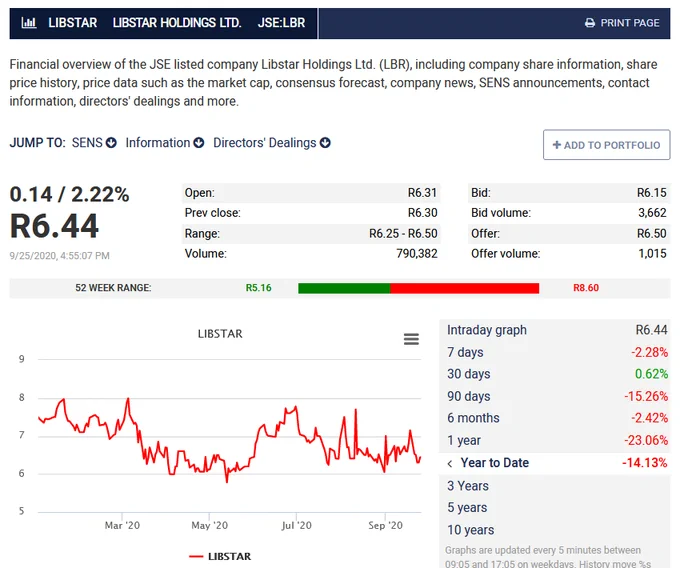Click the 0.14 / 2.22% change value

pos(69,194)
